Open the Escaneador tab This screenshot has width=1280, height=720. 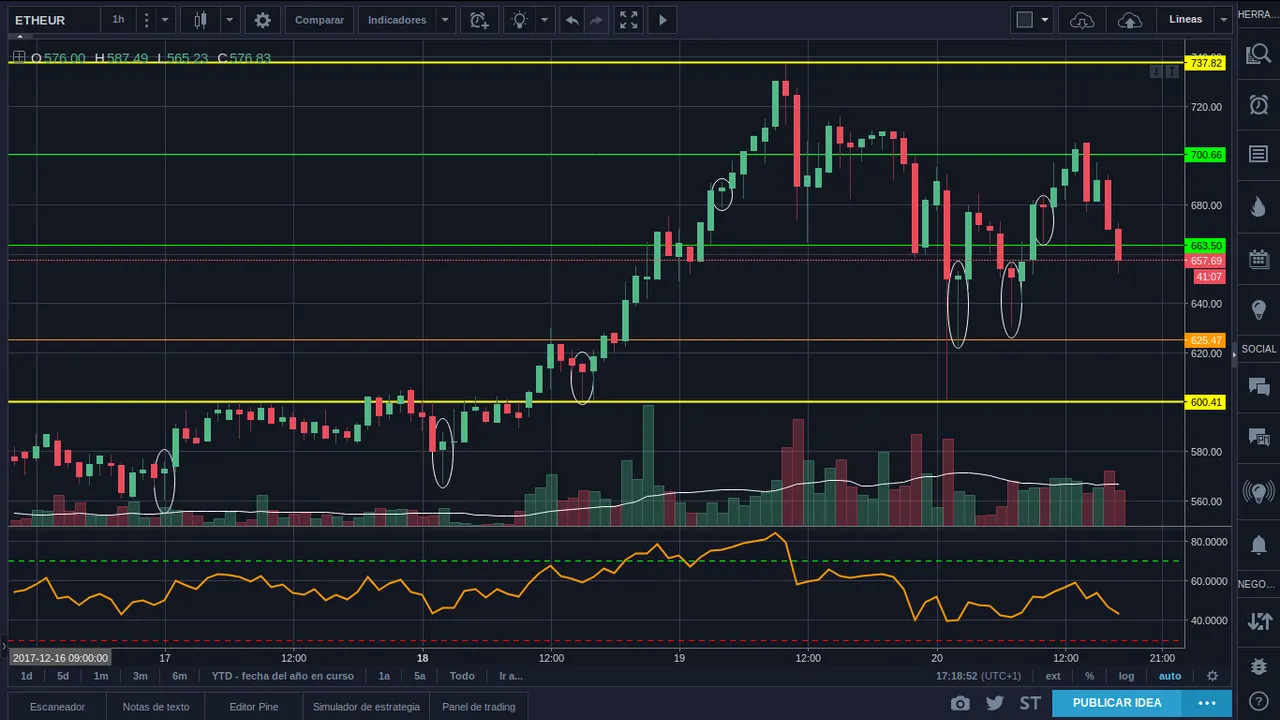tap(57, 707)
